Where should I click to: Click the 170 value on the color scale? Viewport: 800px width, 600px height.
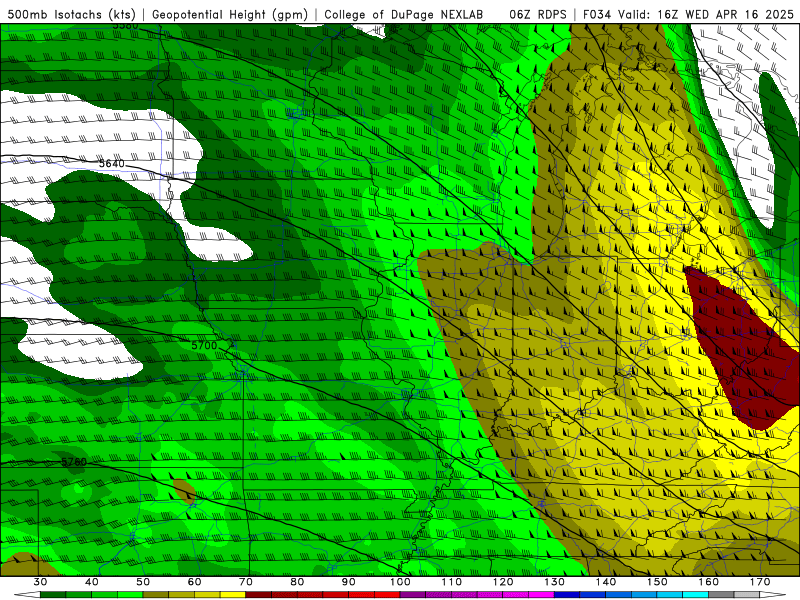pos(760,582)
